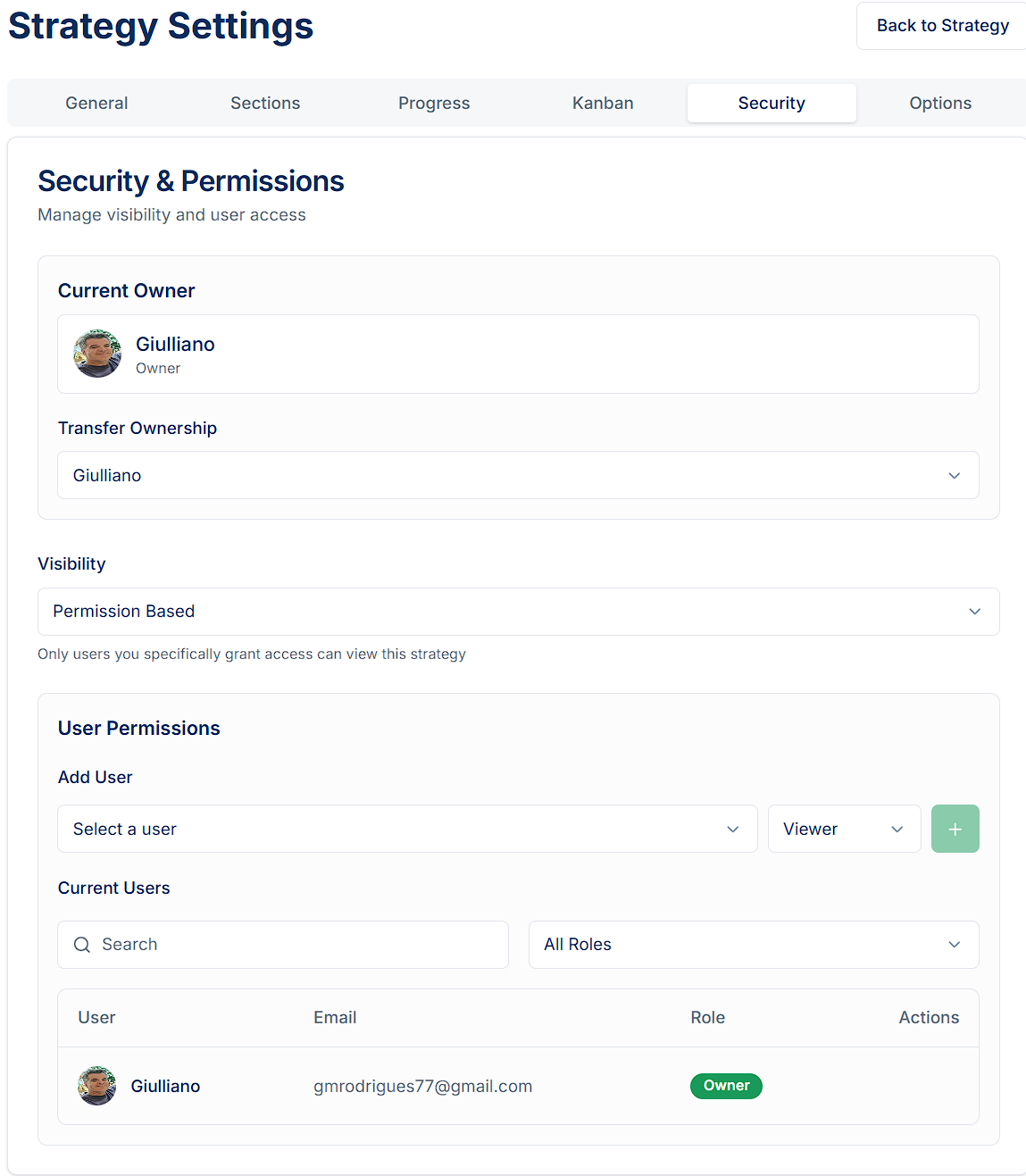Expand the Permission Based visibility dropdown
The height and width of the screenshot is (1176, 1026).
coord(518,612)
